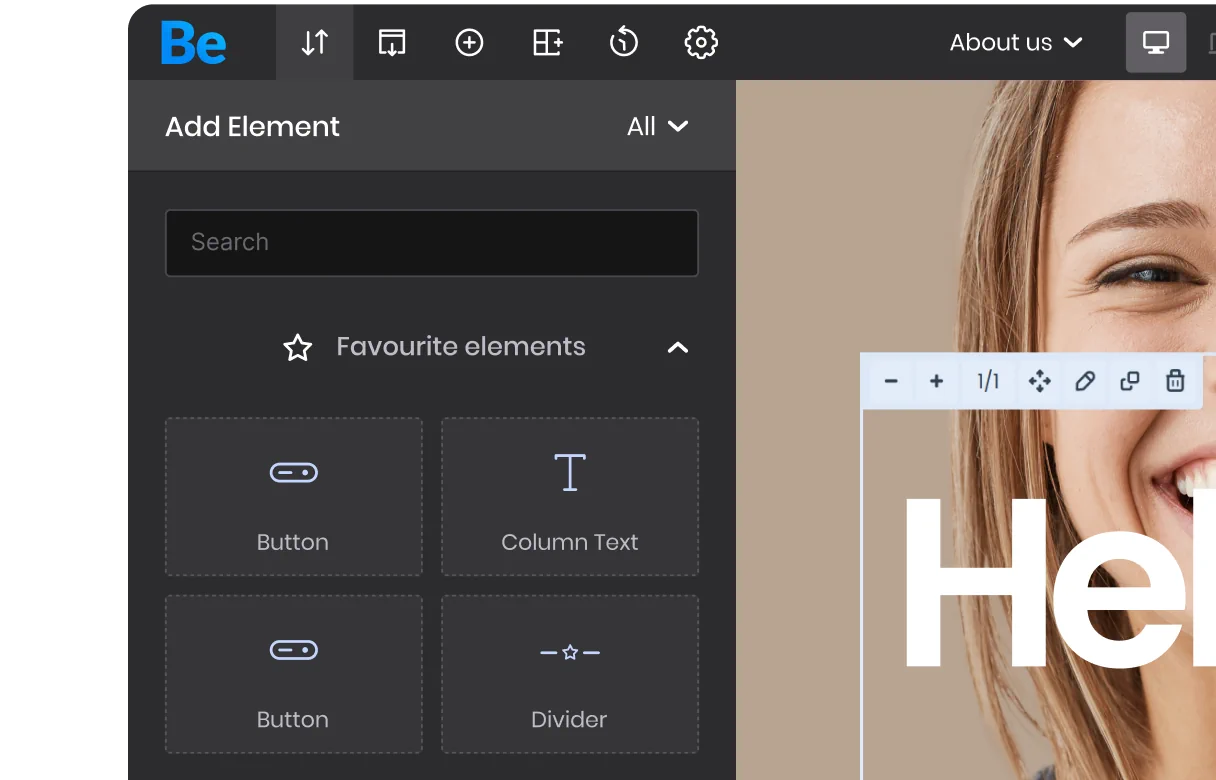1216x780 pixels.
Task: Click the Be logo
Action: click(x=194, y=43)
